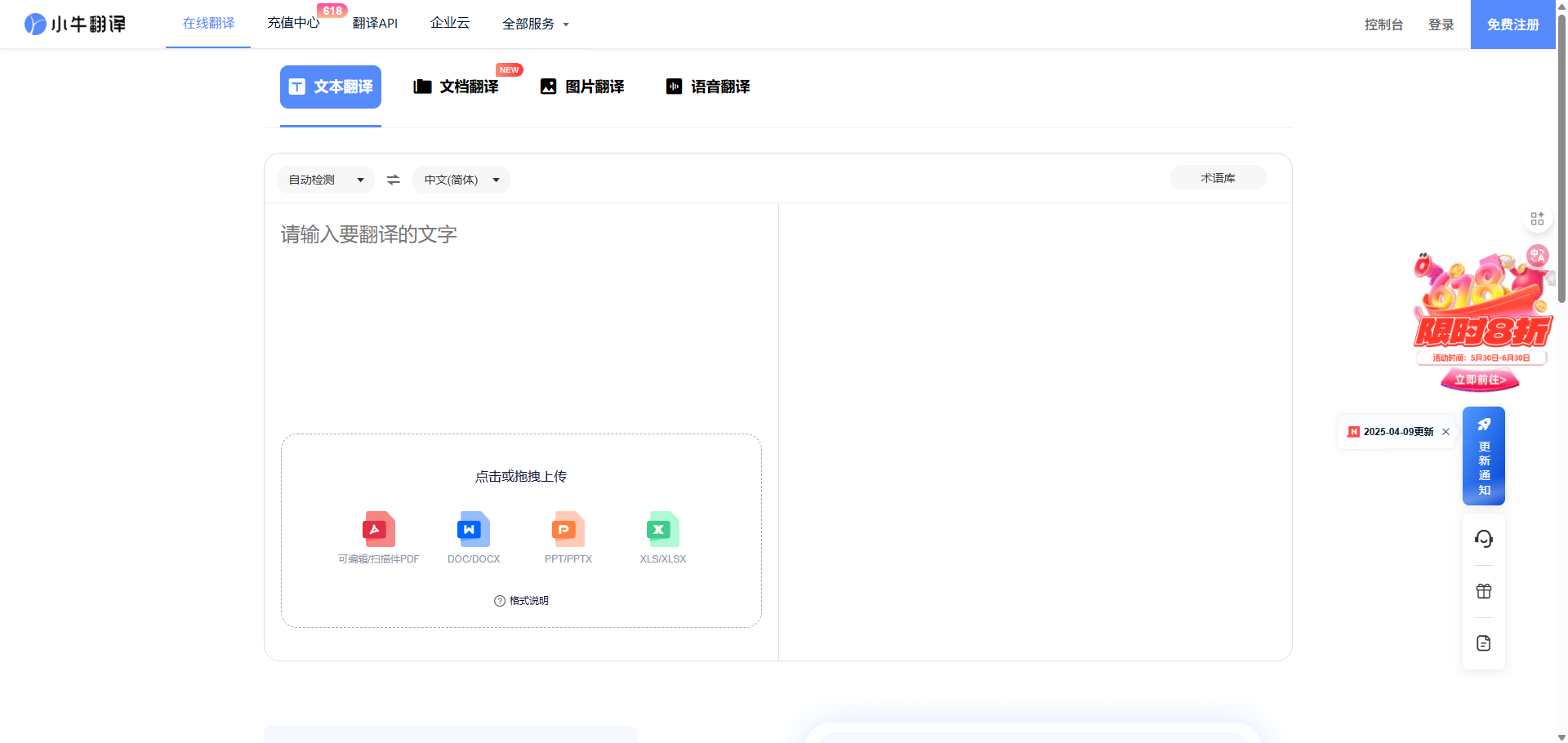Swap source and target languages
This screenshot has height=743, width=1568.
click(394, 180)
